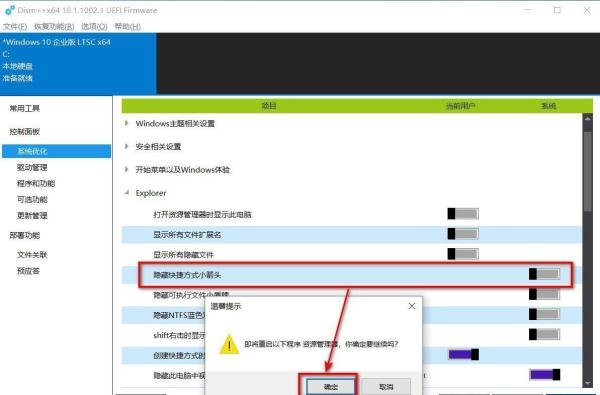Collapse the Explorer group
The image size is (600, 395).
coord(127,193)
